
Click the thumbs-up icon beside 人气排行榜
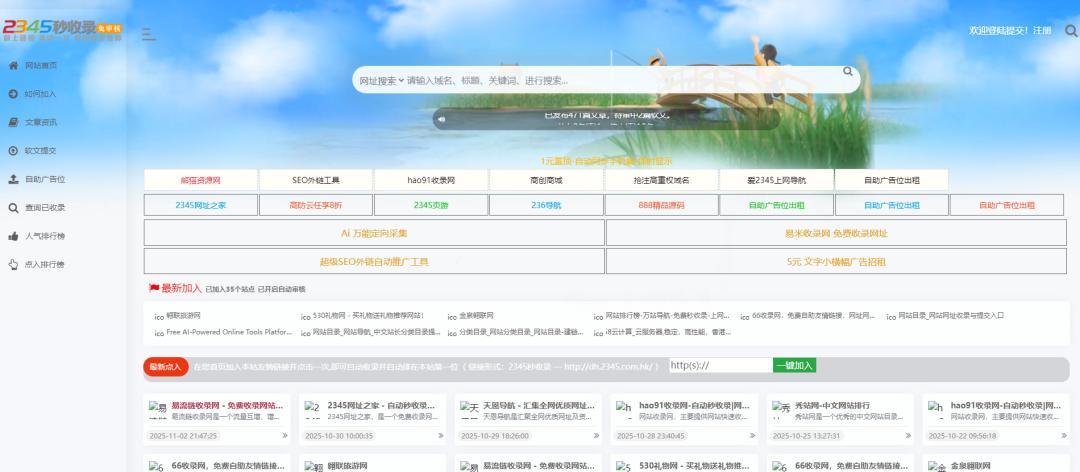[13, 236]
